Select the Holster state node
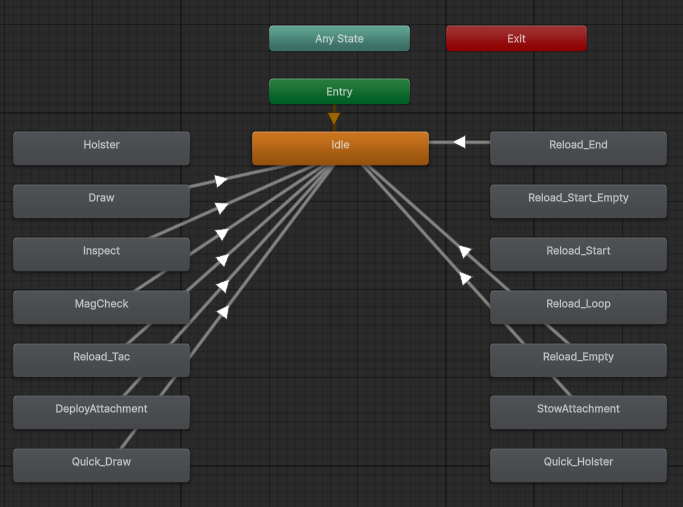The height and width of the screenshot is (507, 683). 101,148
